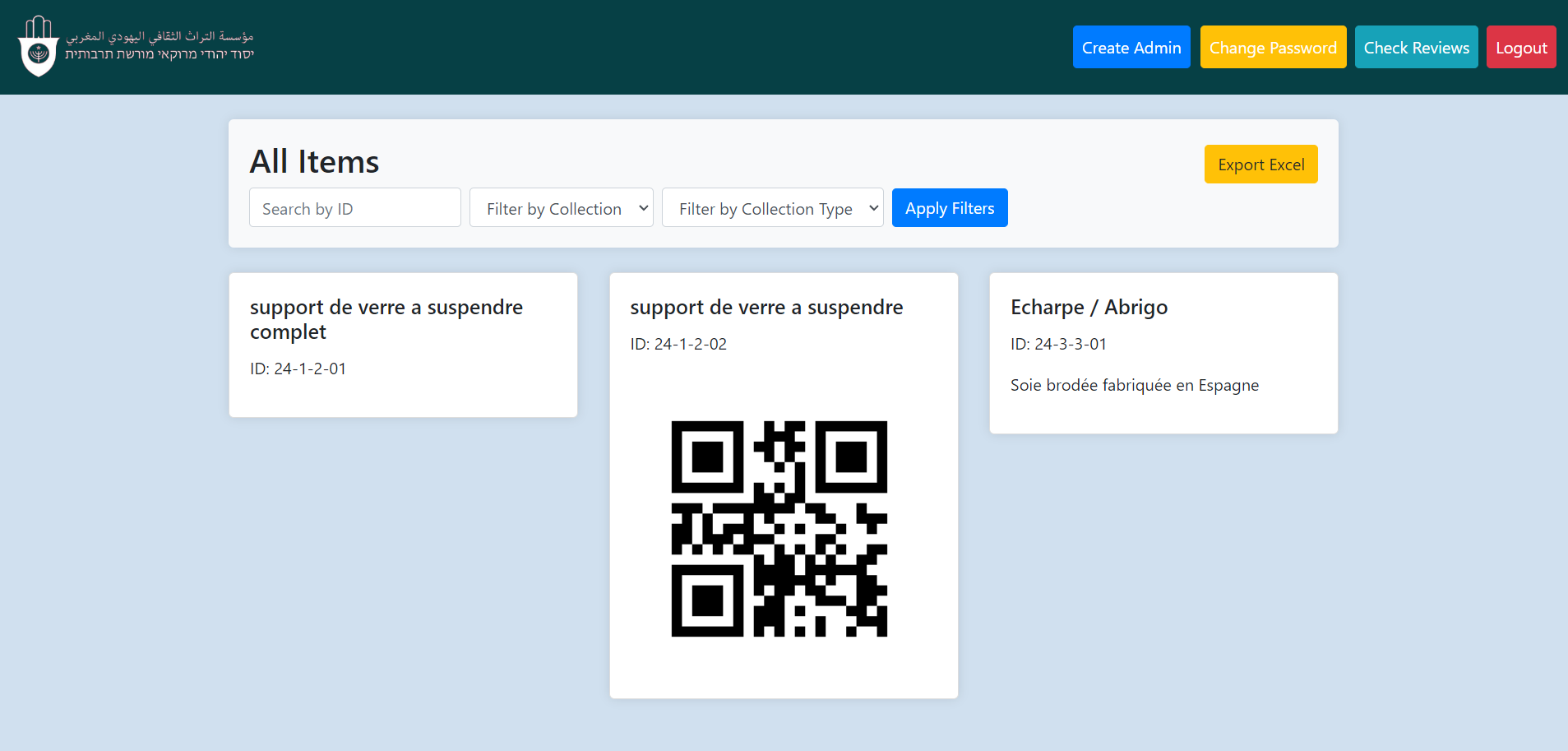Click Export Excel
This screenshot has height=751, width=1568.
(1260, 164)
